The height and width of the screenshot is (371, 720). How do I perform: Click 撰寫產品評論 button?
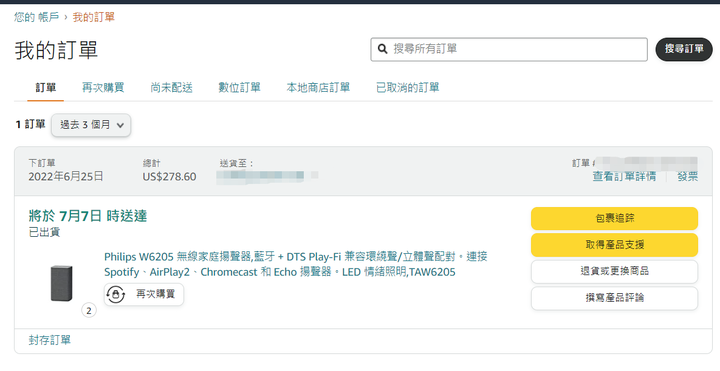point(614,298)
